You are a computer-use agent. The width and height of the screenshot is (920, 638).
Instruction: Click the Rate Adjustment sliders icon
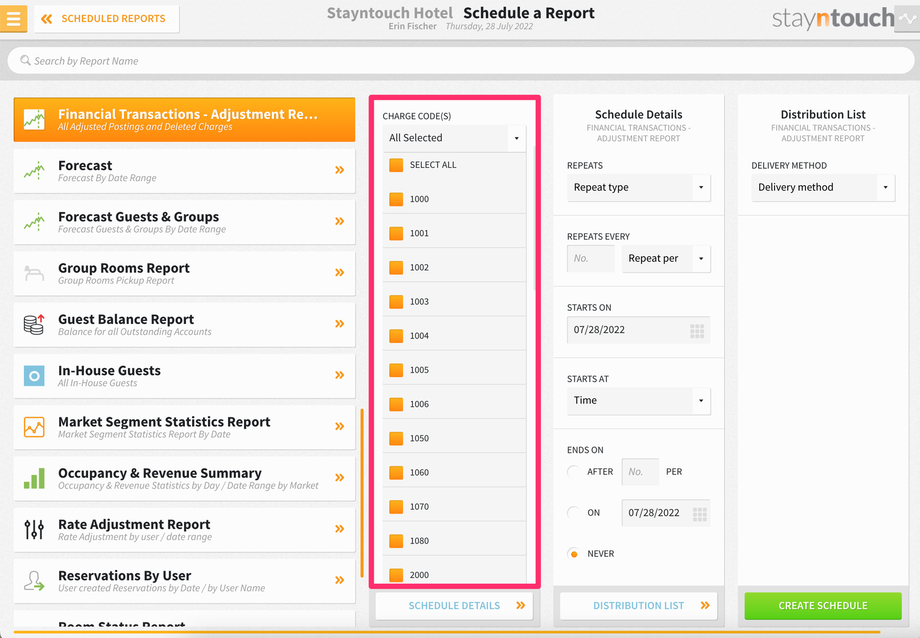[34, 529]
